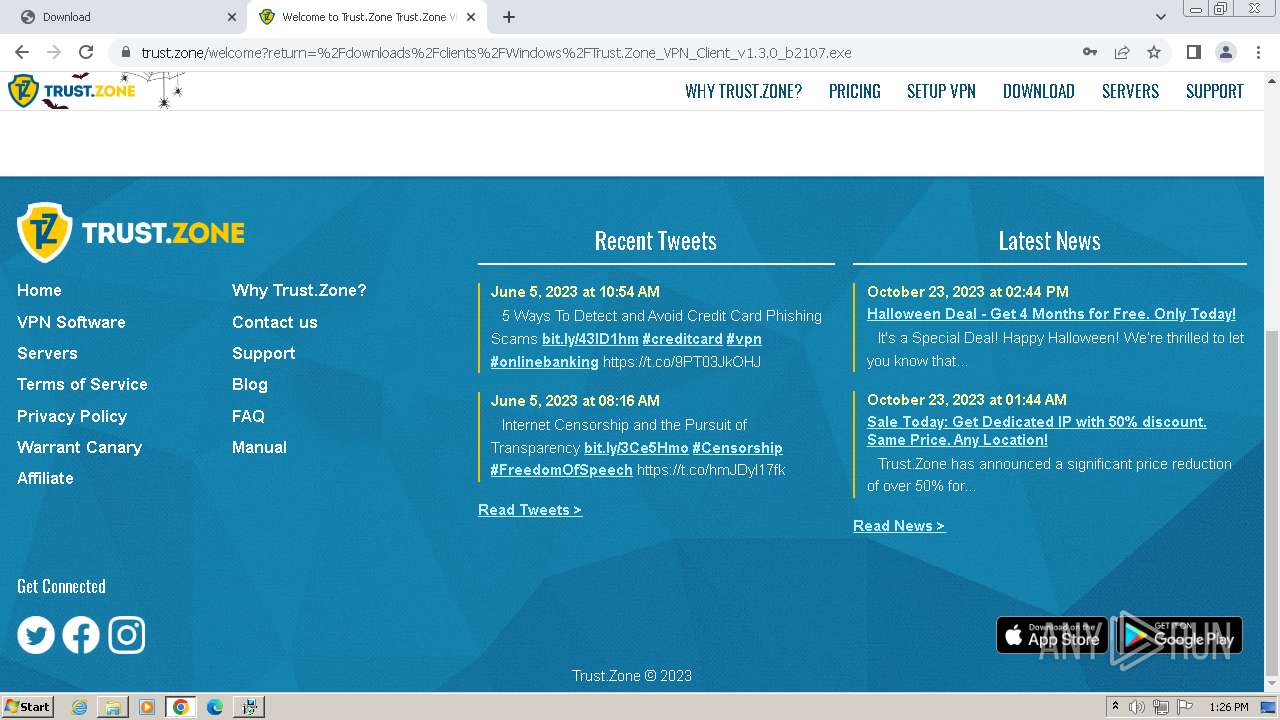Image resolution: width=1280 pixels, height=720 pixels.
Task: Click the Trust.Zone header logo
Action: point(72,91)
